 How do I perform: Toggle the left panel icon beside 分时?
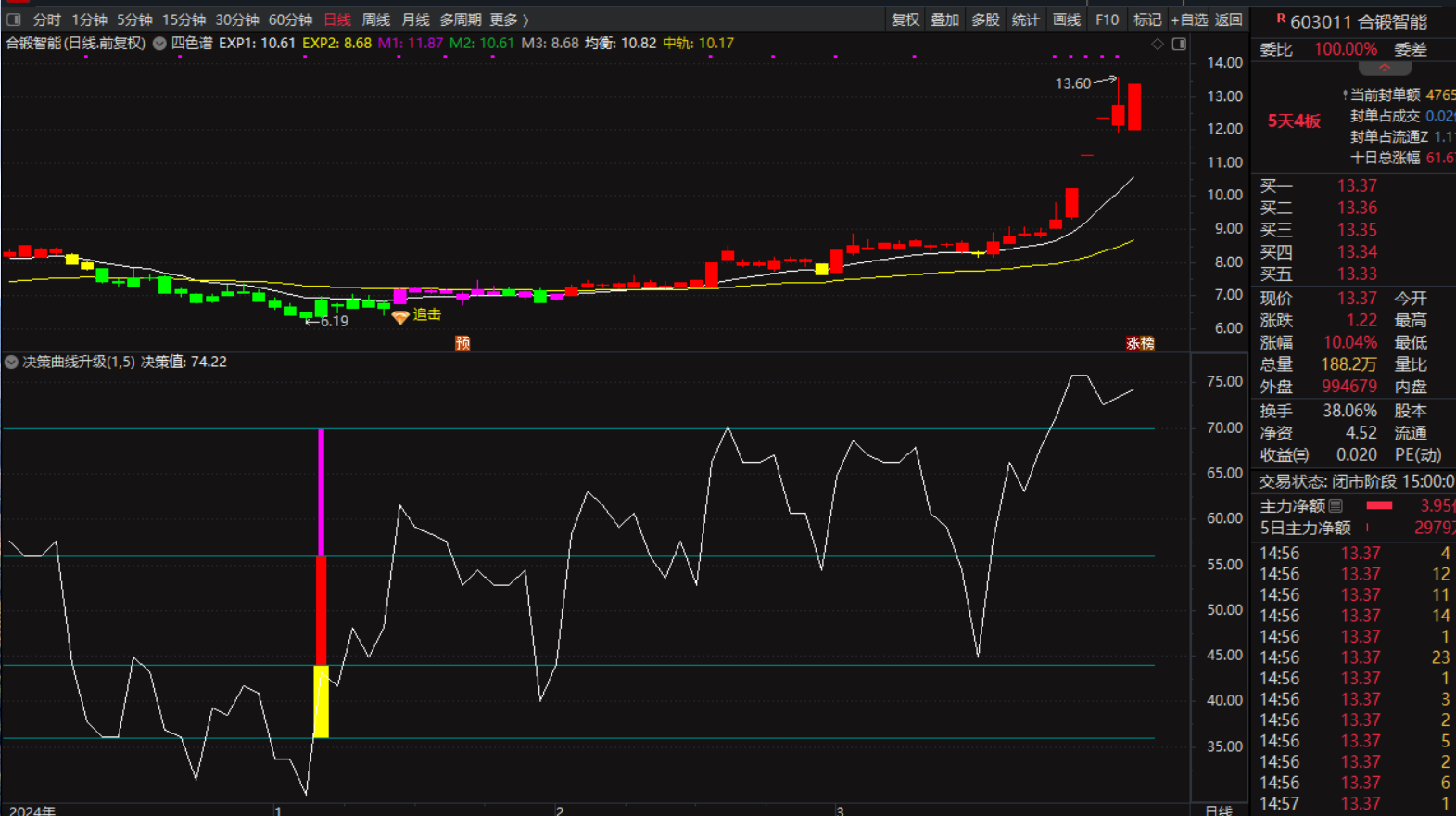[14, 19]
